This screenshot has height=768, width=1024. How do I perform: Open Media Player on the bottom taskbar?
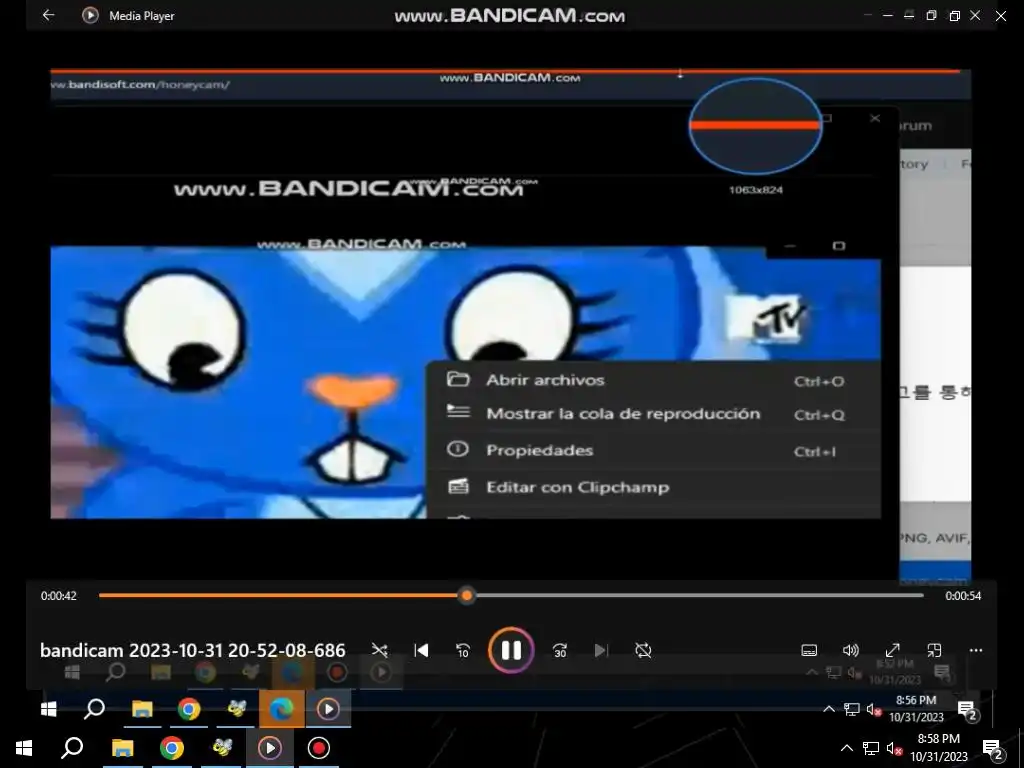(x=270, y=748)
